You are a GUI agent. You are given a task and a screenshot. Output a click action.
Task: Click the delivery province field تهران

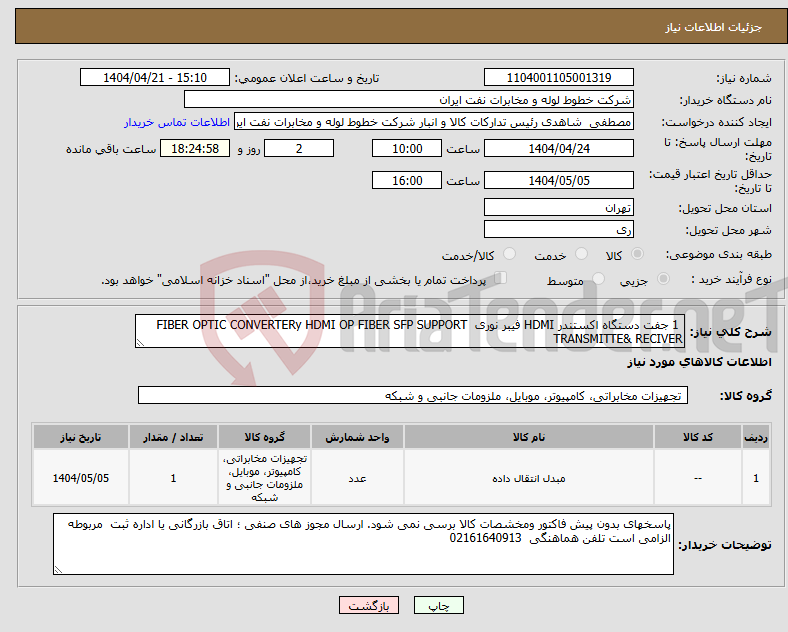[558, 207]
